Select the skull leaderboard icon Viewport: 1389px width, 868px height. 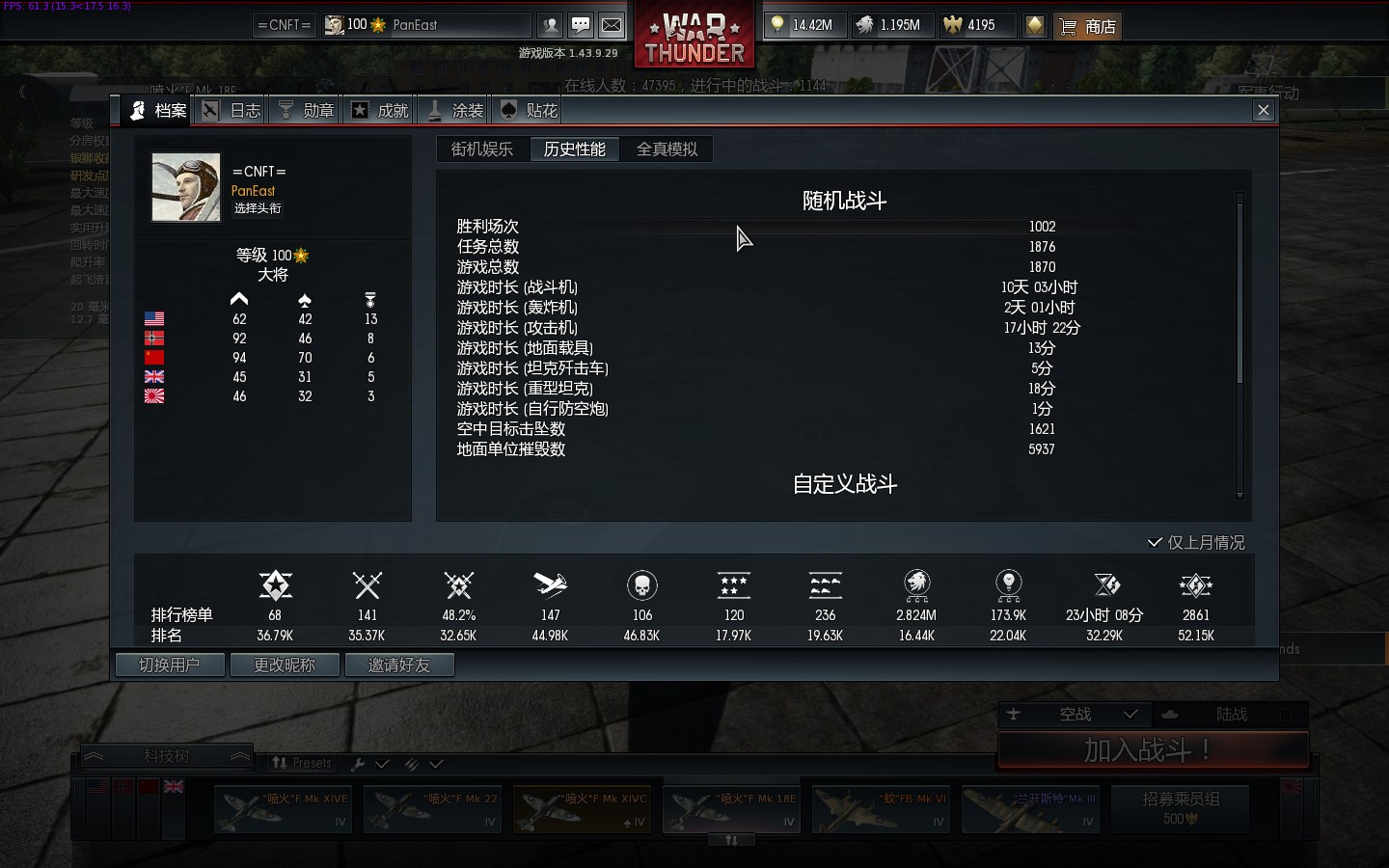[x=642, y=584]
